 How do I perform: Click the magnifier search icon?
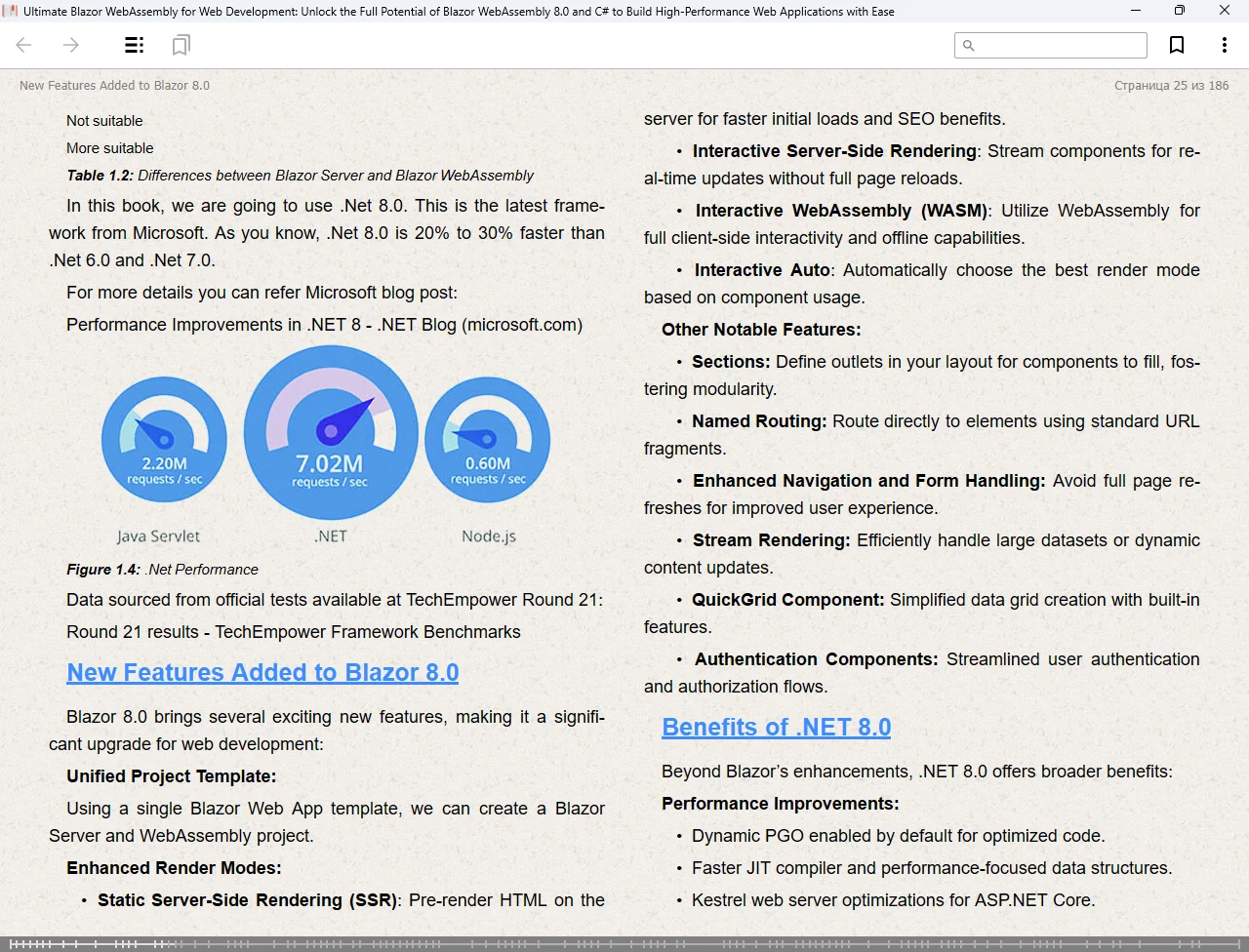[x=968, y=45]
